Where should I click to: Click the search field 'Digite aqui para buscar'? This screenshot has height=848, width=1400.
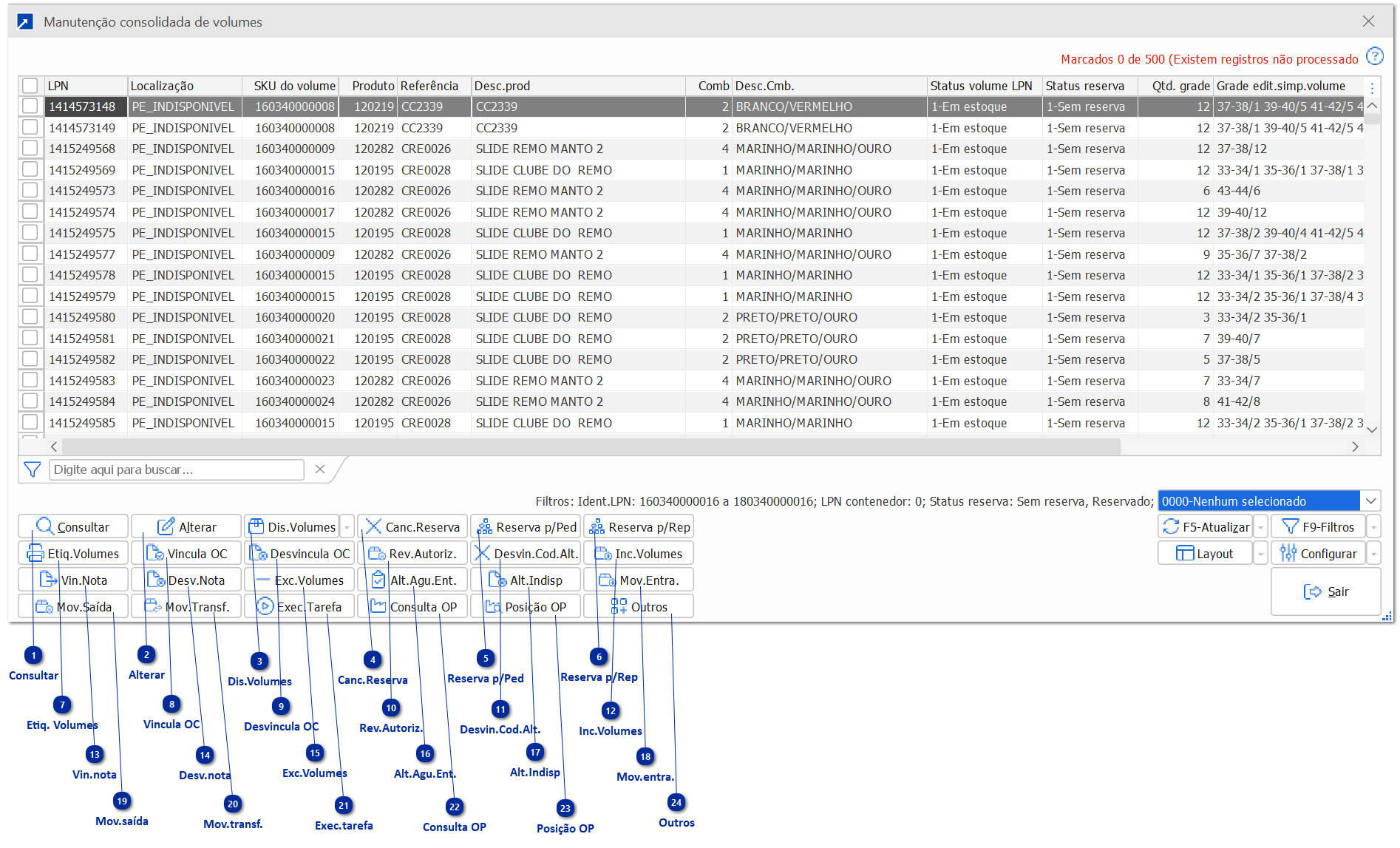click(x=177, y=469)
